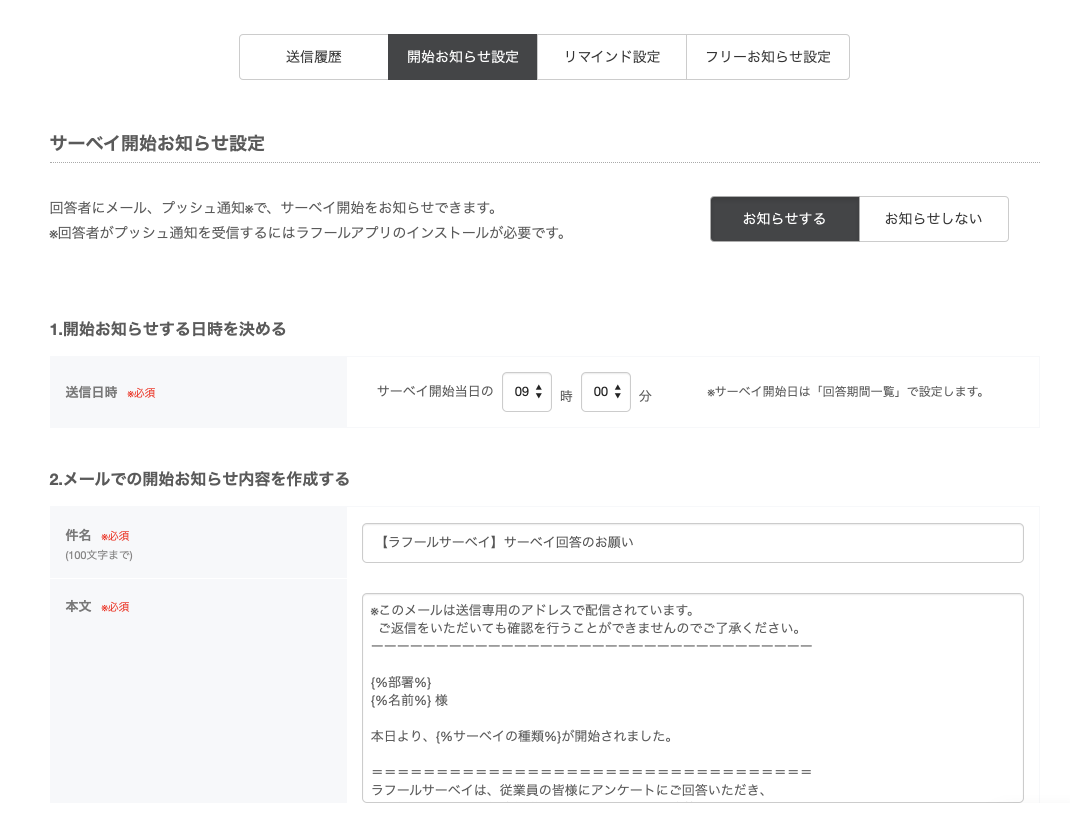Enable notification with お知らせする
1080x827 pixels.
point(784,219)
